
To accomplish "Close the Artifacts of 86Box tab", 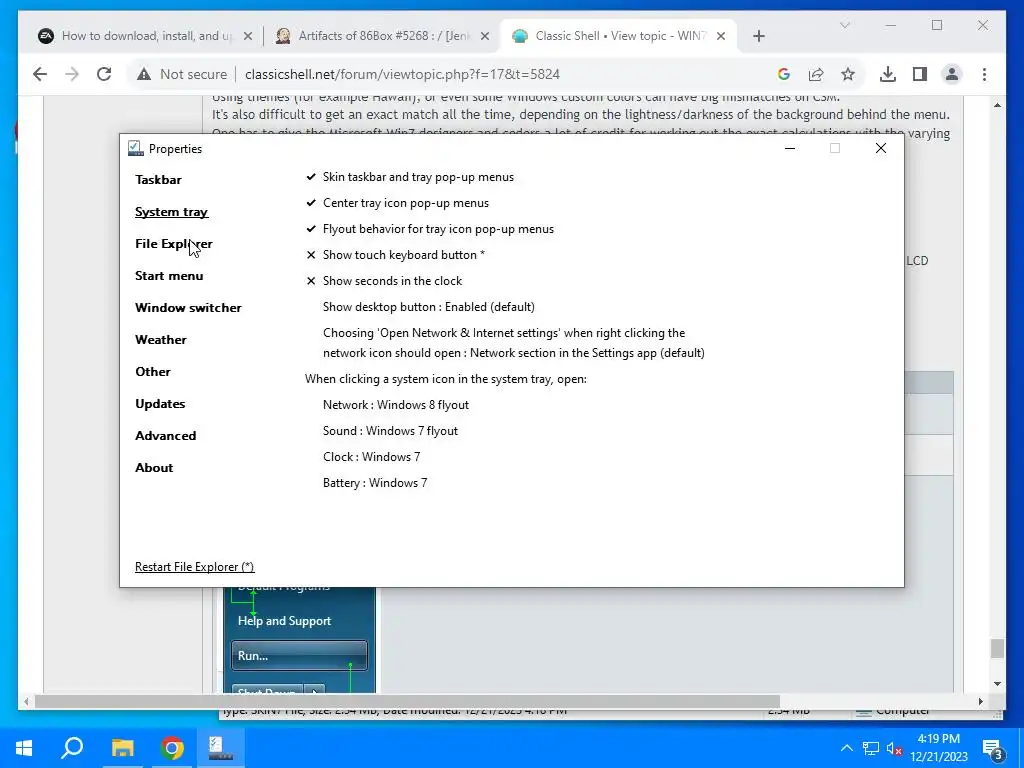I will (485, 37).
